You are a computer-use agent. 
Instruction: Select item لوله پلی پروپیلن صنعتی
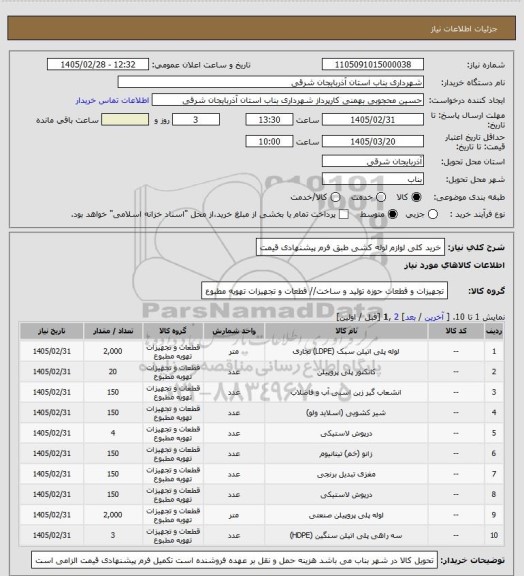click(346, 515)
